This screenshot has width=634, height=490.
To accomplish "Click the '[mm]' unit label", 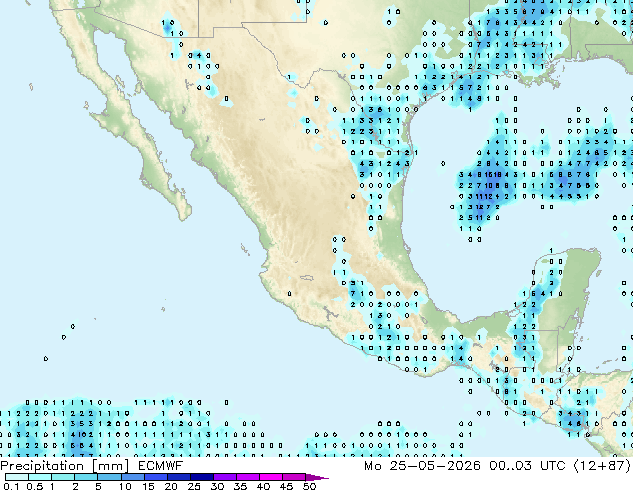I will (110, 466).
